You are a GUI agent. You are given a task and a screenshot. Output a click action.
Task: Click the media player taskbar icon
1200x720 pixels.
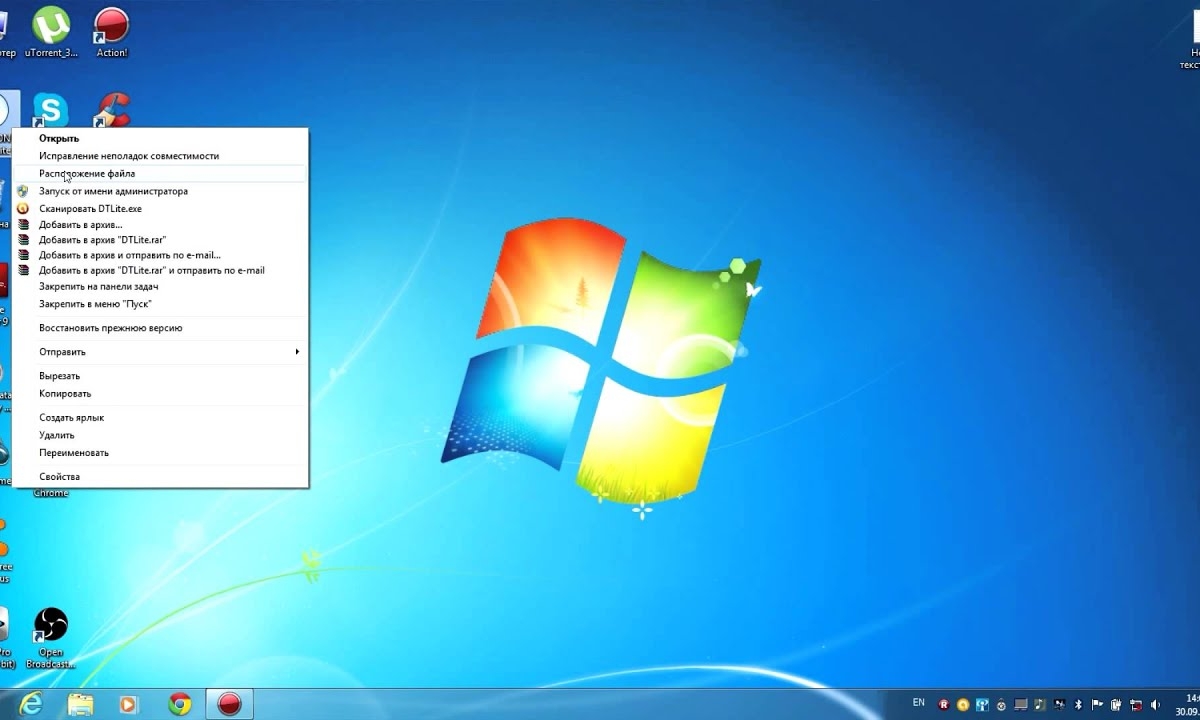tap(129, 704)
